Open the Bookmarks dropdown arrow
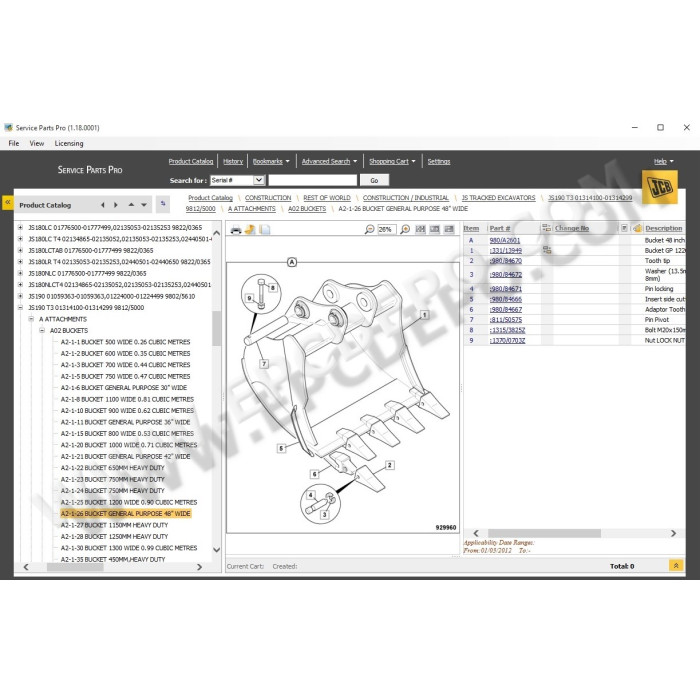 click(x=288, y=161)
